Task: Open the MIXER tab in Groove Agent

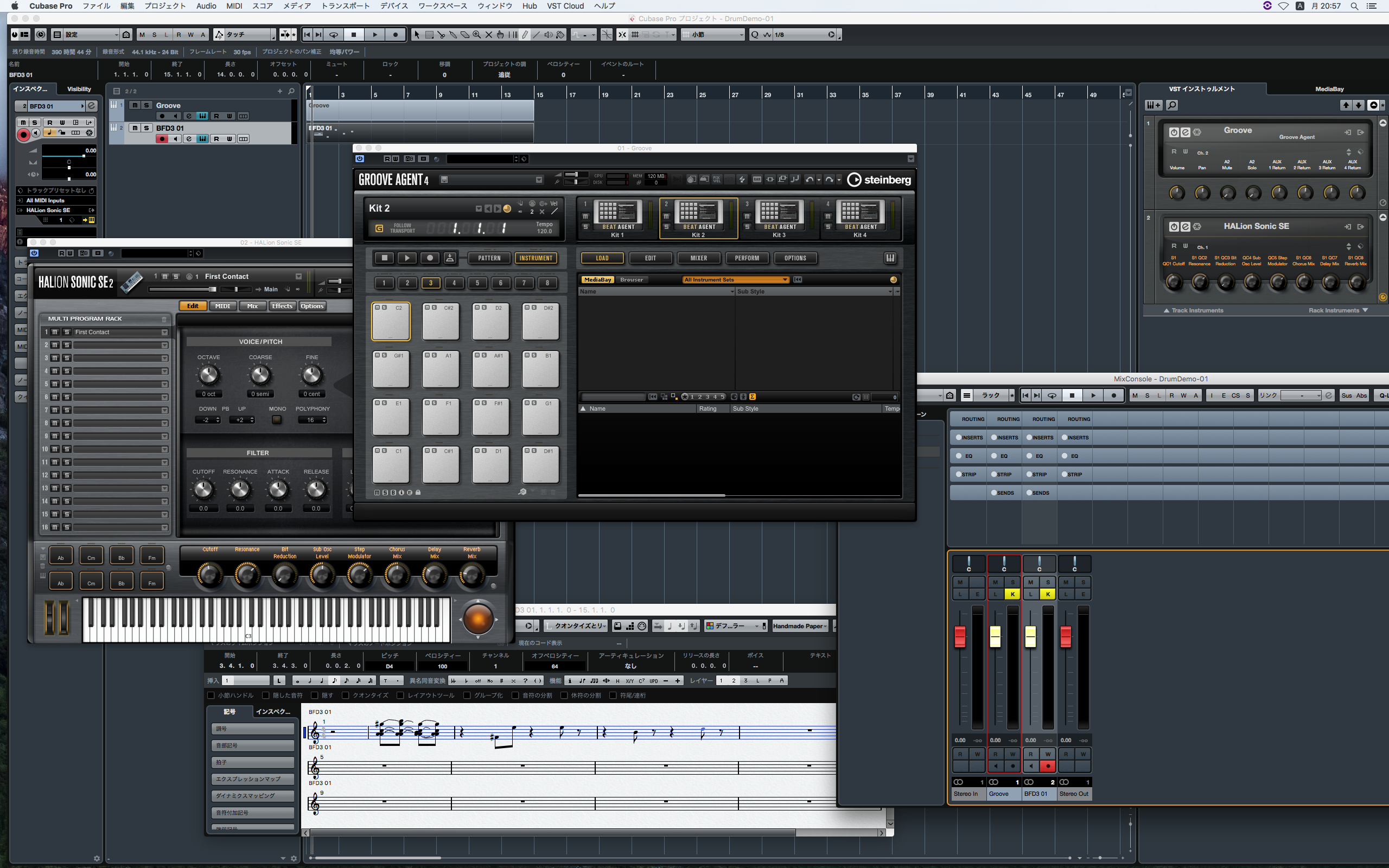Action: [698, 258]
